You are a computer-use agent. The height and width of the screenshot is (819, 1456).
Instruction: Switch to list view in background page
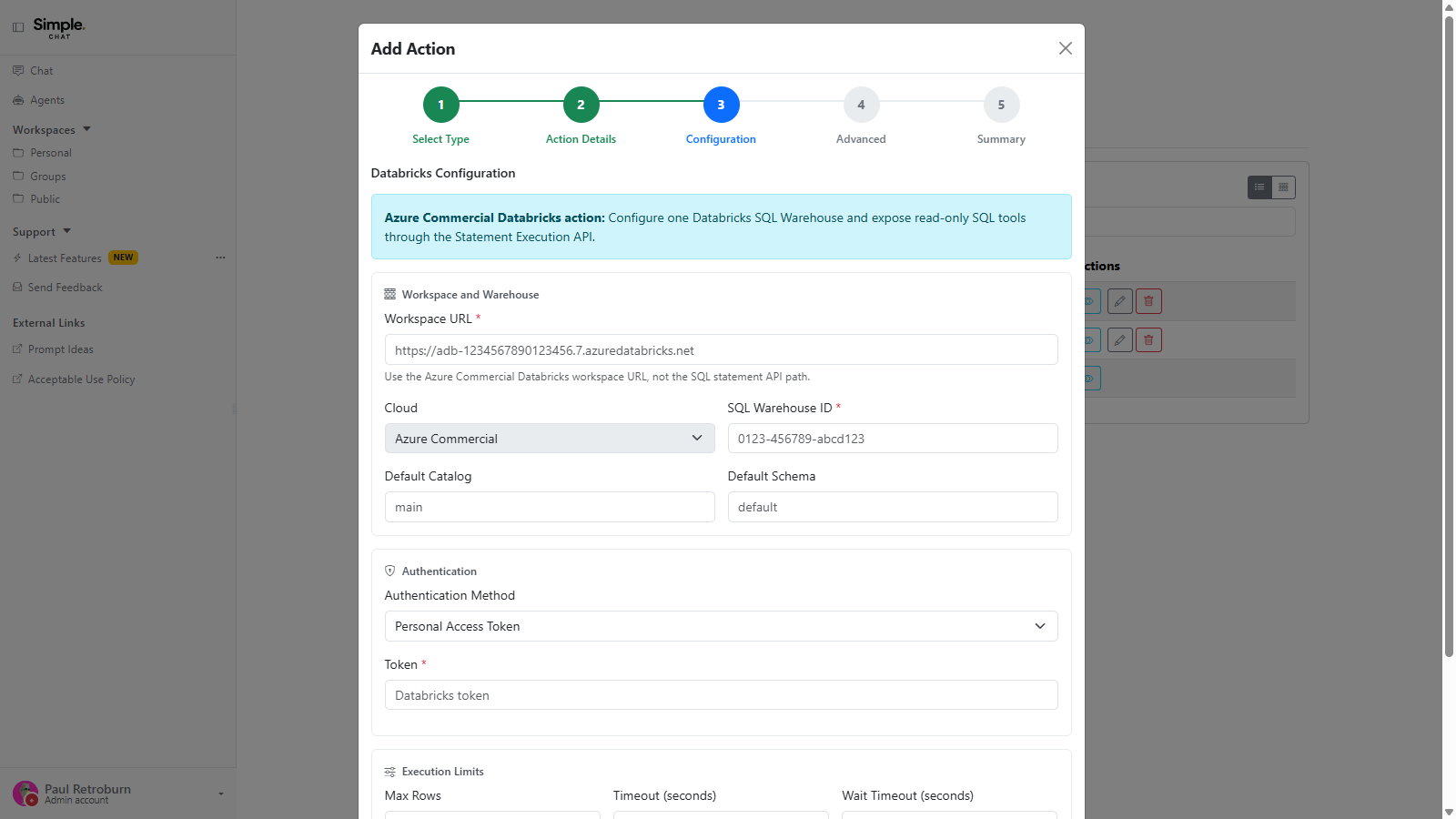[1259, 187]
